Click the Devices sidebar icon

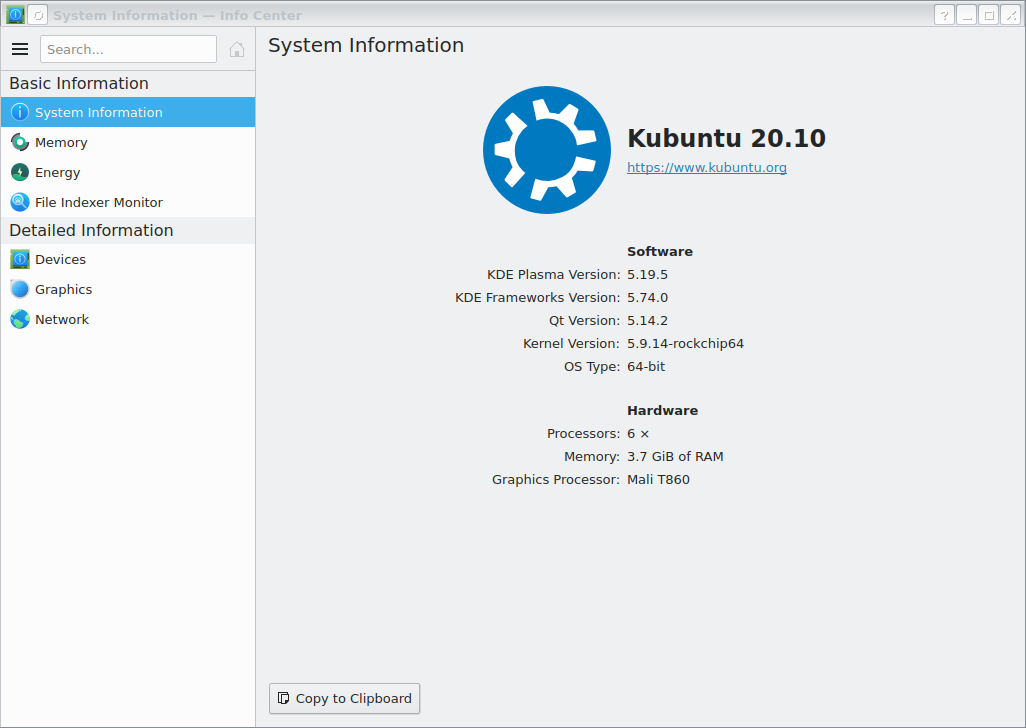(20, 259)
